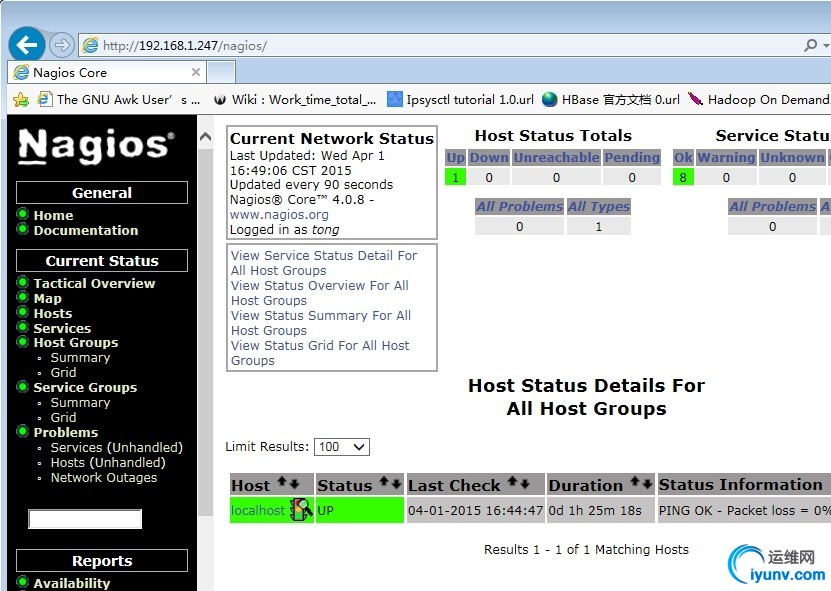831x591 pixels.
Task: Click green bullet icon beside Problems
Action: tap(22, 431)
